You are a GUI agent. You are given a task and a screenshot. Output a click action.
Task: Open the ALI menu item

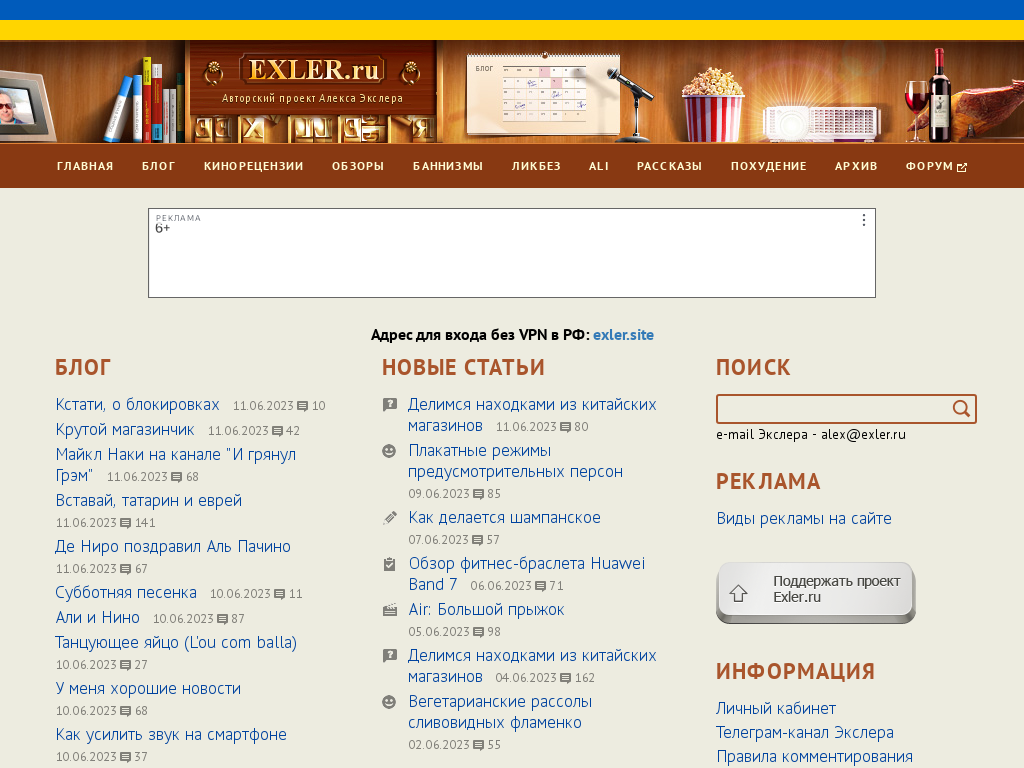pos(599,166)
